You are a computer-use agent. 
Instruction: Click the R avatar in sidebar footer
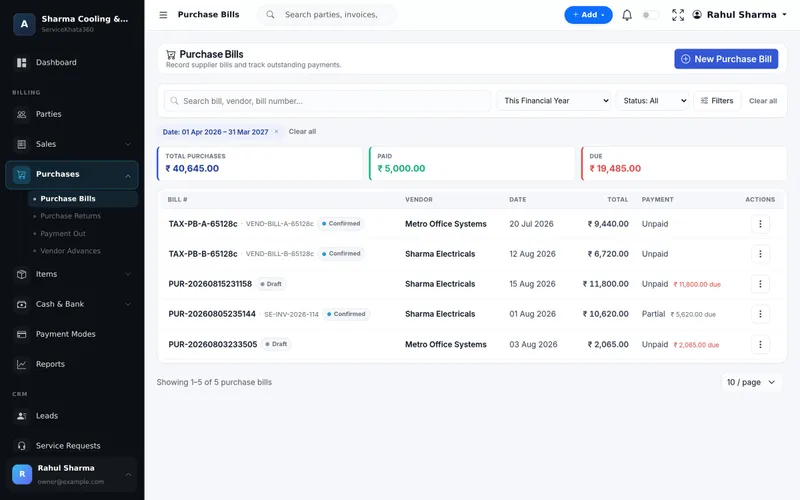coord(22,474)
